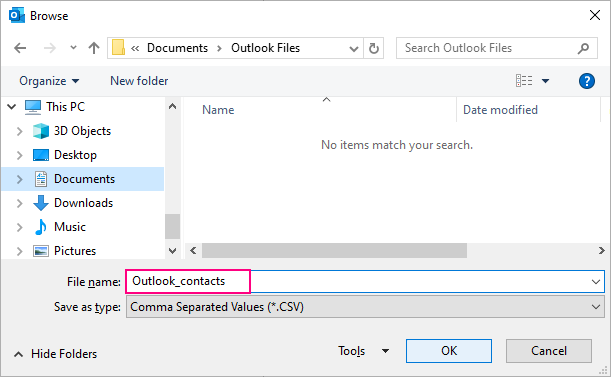This screenshot has width=611, height=377.
Task: Click the horizontal scrollbar left arrow
Action: [x=193, y=250]
